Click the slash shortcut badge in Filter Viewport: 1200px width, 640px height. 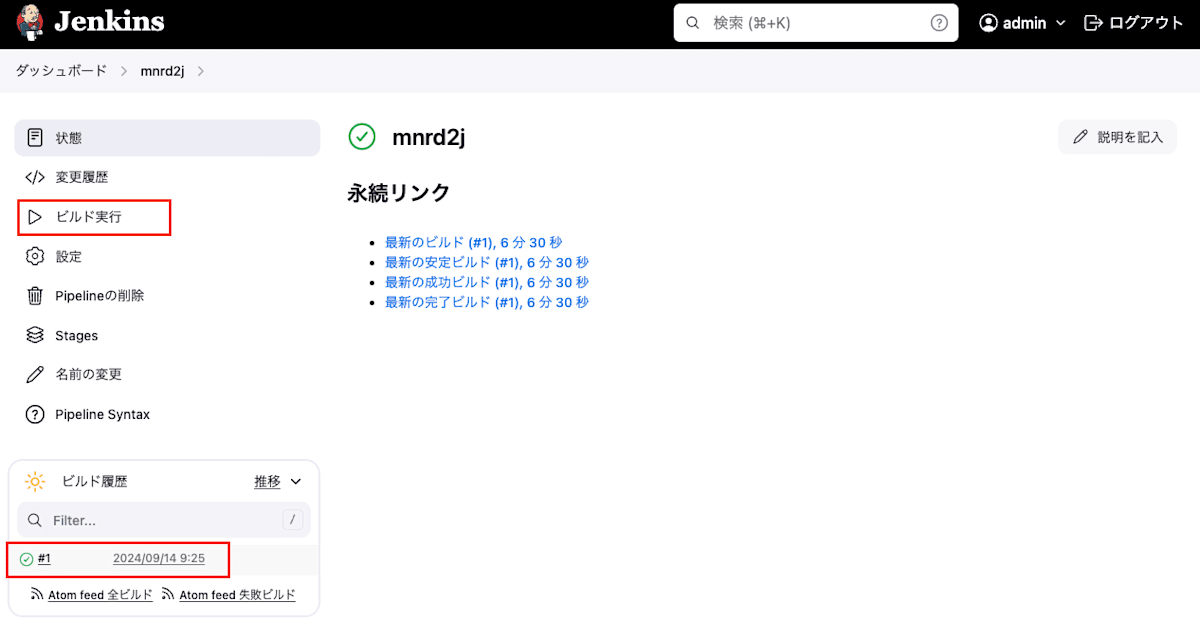293,520
